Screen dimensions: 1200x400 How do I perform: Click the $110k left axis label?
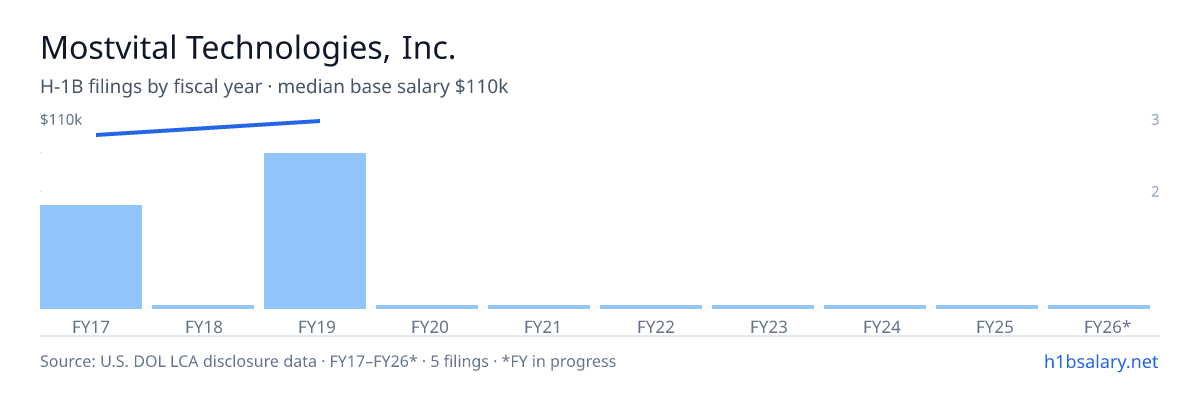[x=61, y=120]
